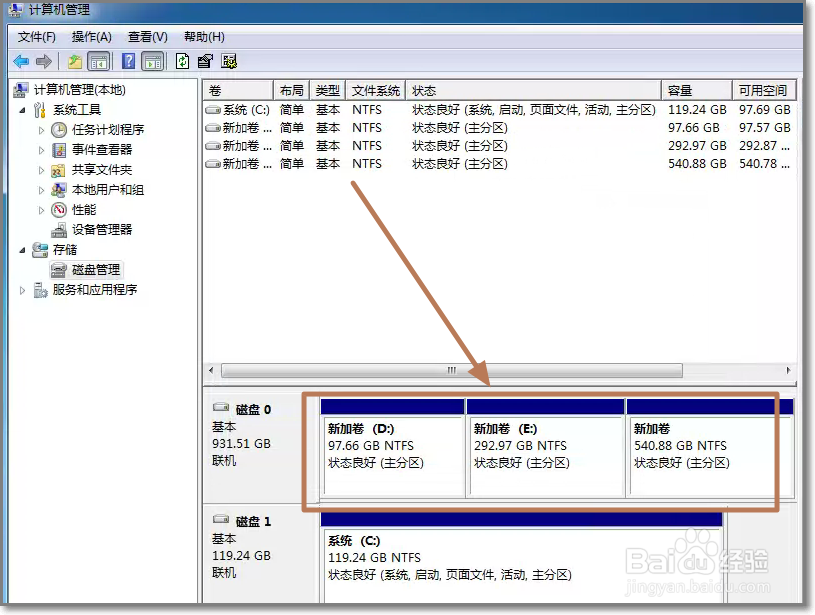Select 磁盘管理 tree item
Screen dimensions: 815x615
tap(96, 270)
